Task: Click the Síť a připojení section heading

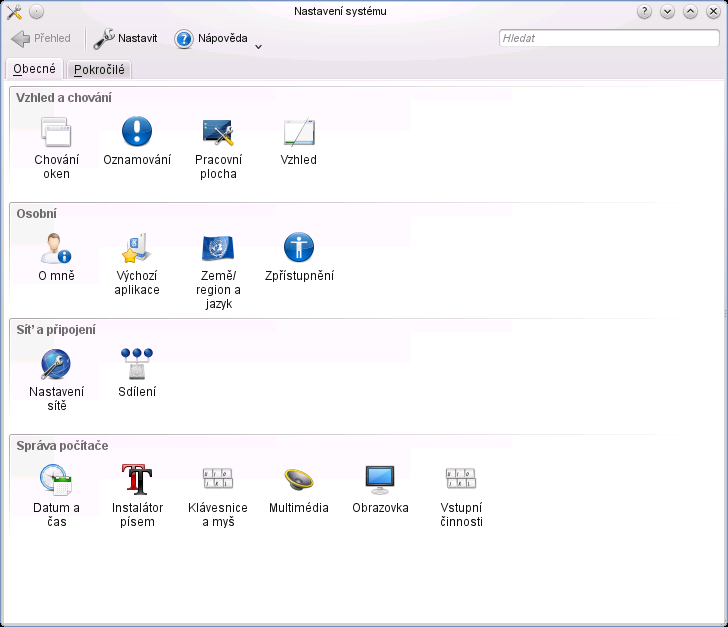Action: tap(56, 330)
